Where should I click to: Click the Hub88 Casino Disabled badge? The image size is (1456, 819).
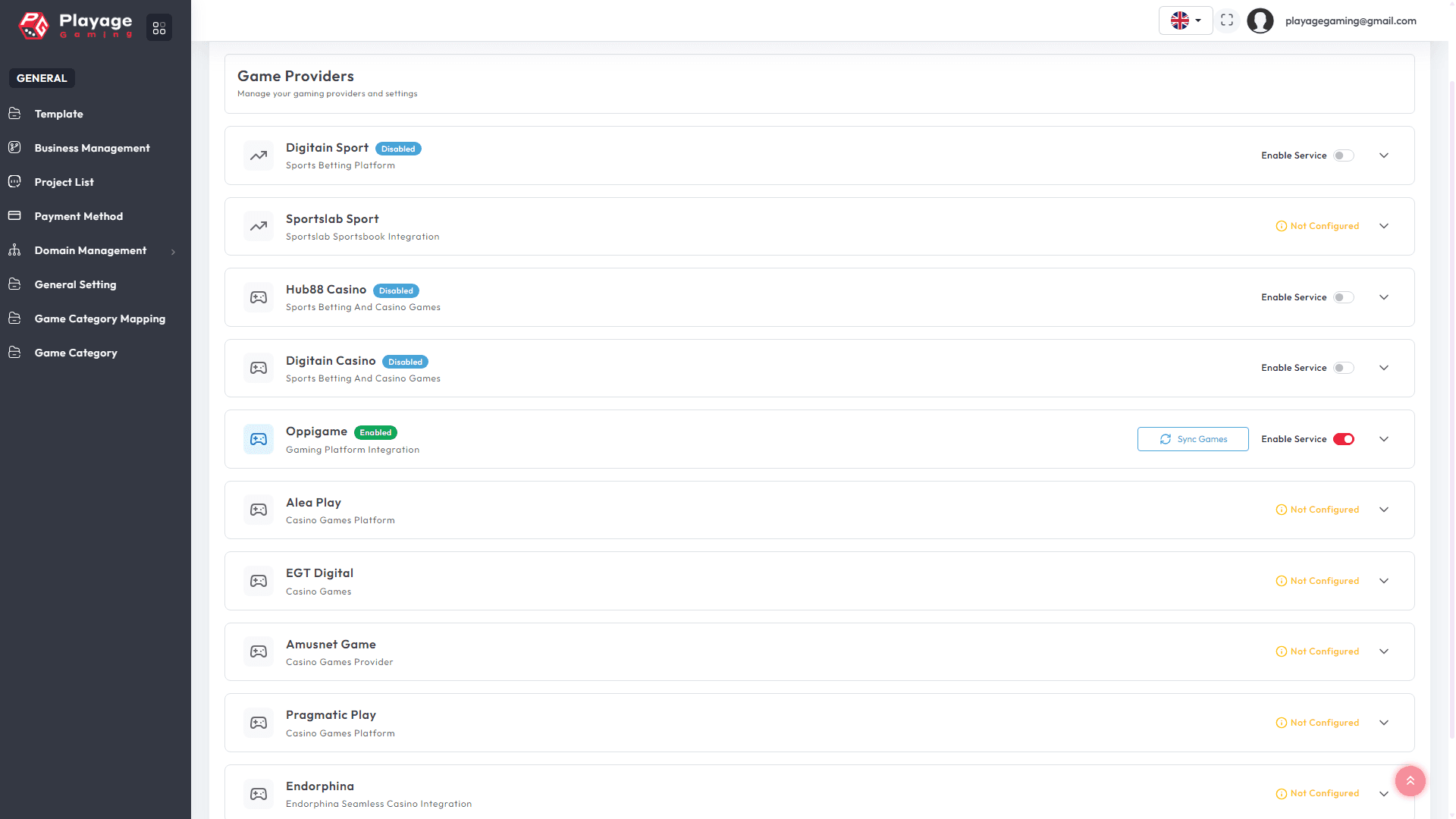(396, 290)
